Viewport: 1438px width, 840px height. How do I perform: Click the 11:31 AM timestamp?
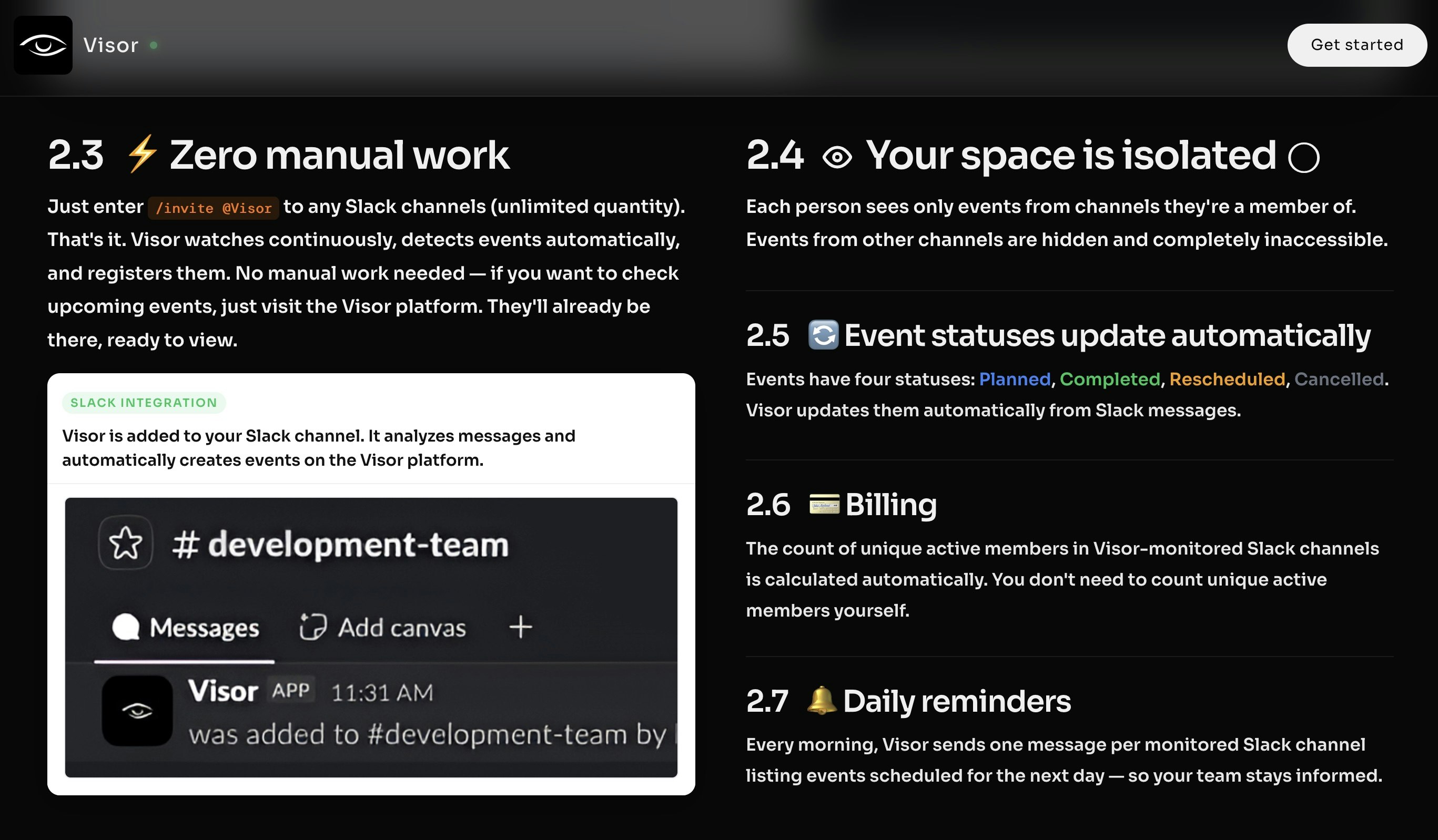pos(382,693)
